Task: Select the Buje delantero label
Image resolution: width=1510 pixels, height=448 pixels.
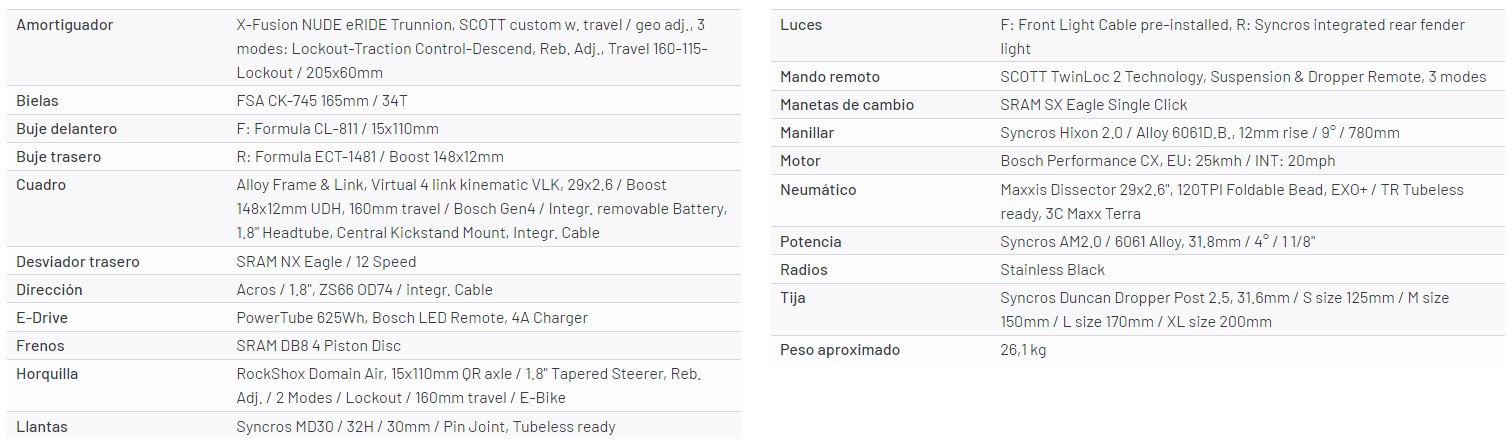Action: pos(67,129)
